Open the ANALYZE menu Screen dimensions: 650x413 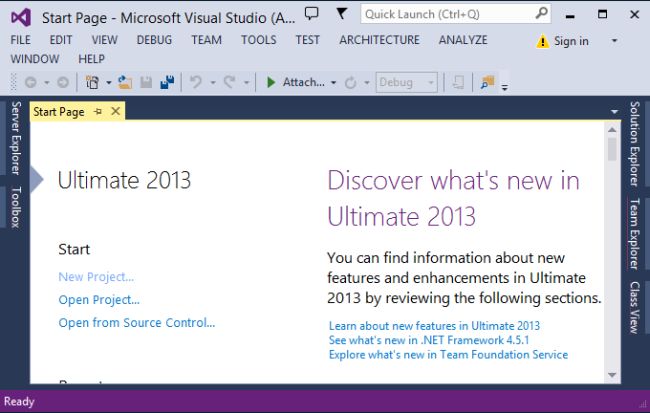click(x=463, y=40)
